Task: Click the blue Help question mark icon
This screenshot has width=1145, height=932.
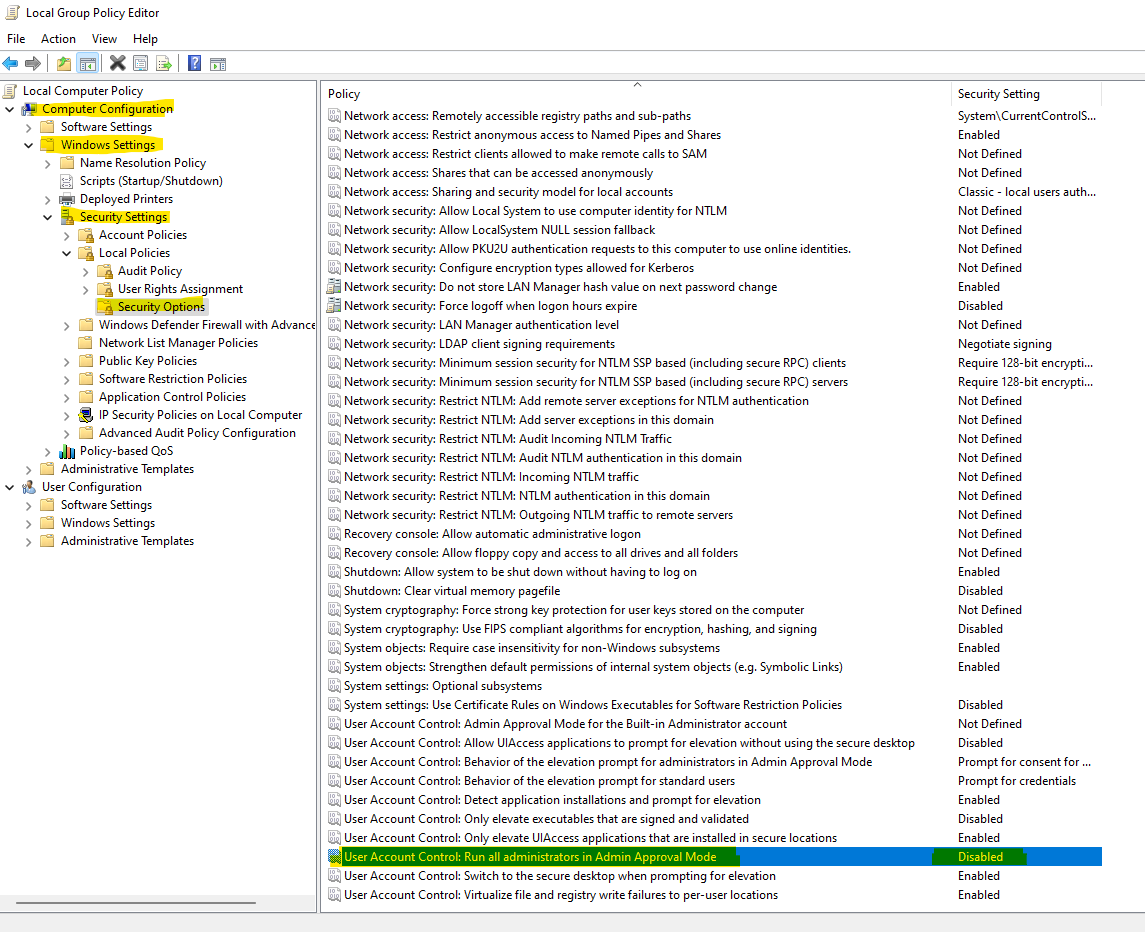Action: (194, 64)
